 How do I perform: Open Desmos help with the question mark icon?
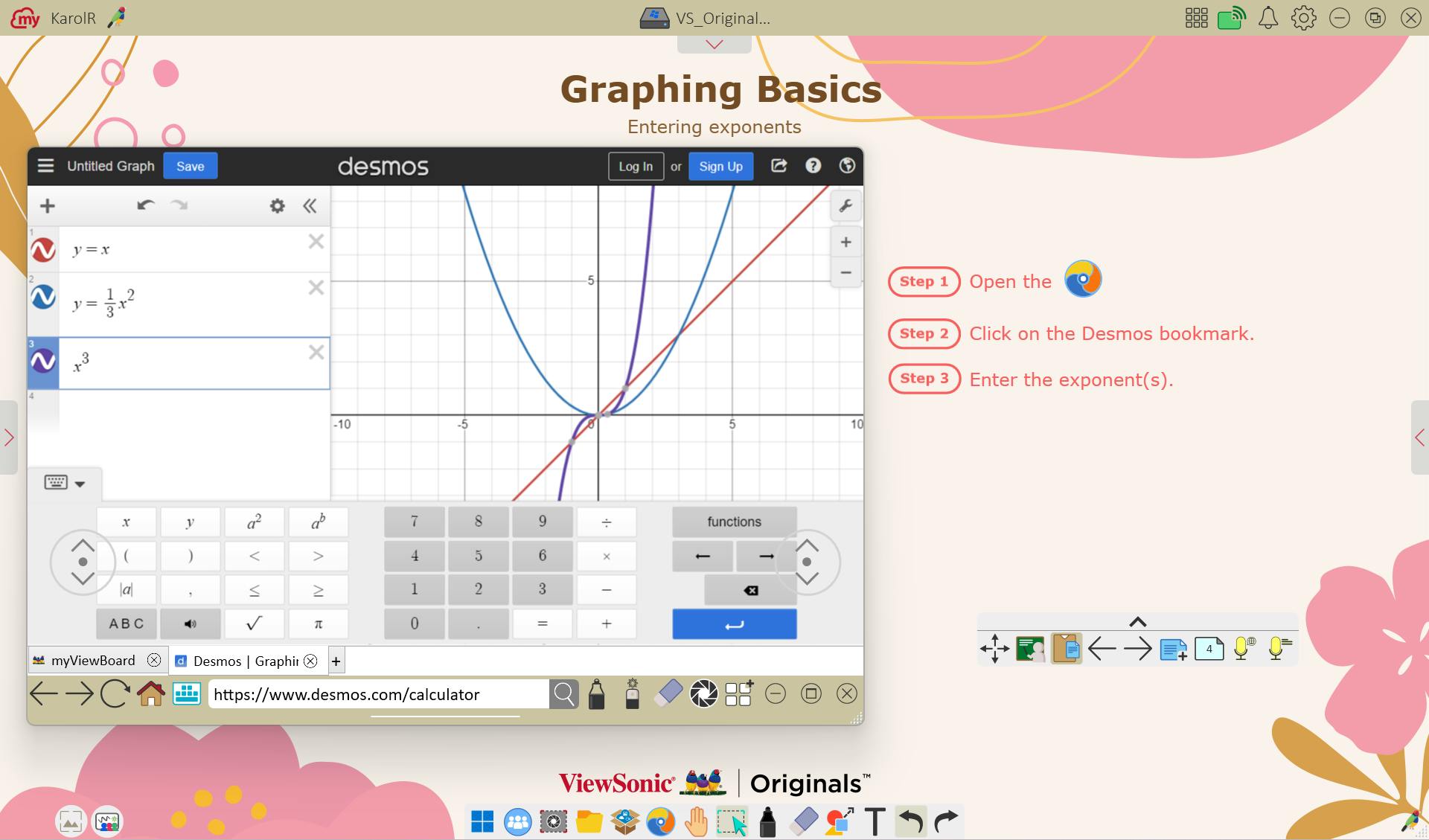click(813, 166)
